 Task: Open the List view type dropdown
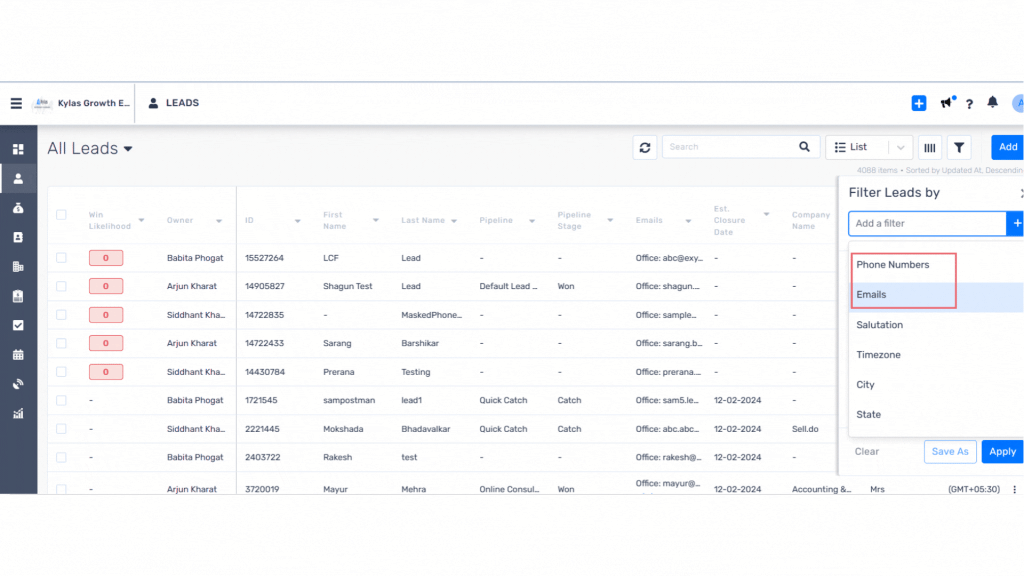pyautogui.click(x=868, y=147)
